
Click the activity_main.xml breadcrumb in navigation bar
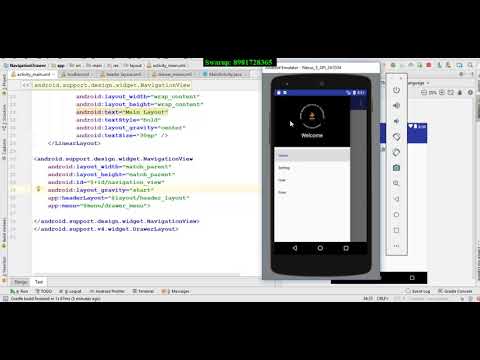(166, 66)
